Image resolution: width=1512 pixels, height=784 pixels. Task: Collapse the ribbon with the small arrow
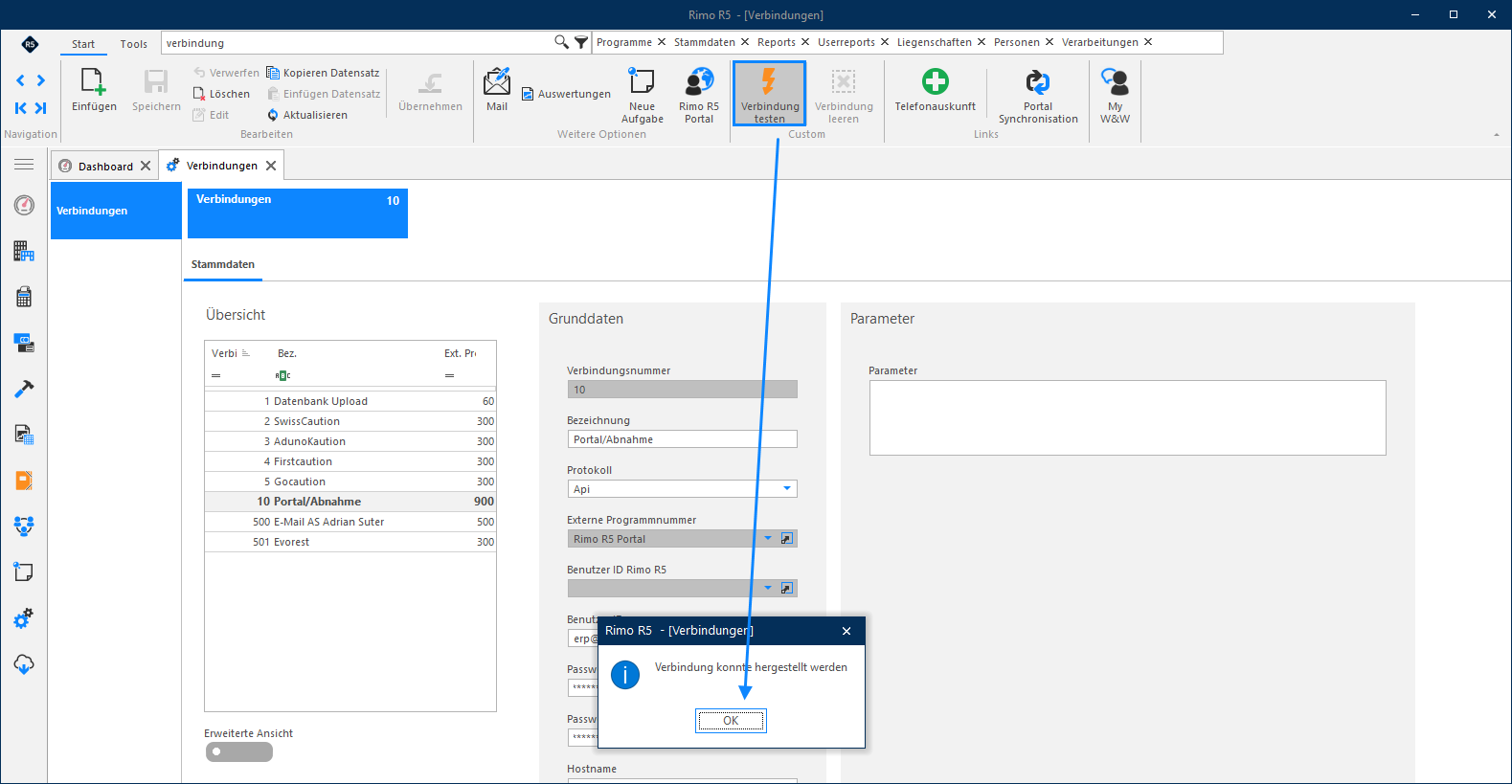[x=1497, y=135]
